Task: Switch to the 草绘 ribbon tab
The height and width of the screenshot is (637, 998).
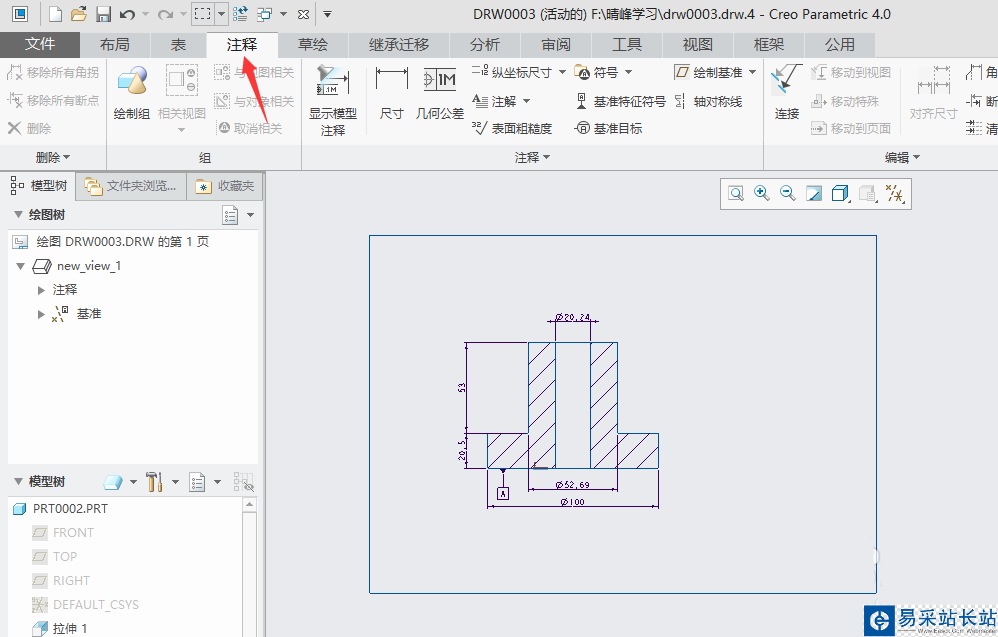Action: (x=313, y=45)
